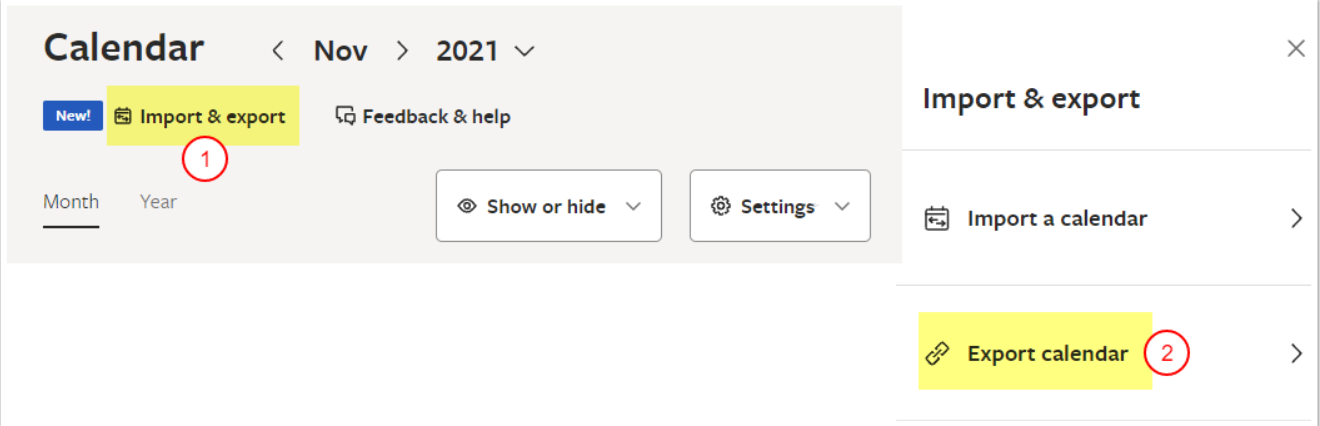Go to next month arrow
This screenshot has height=426, width=1320.
(402, 51)
